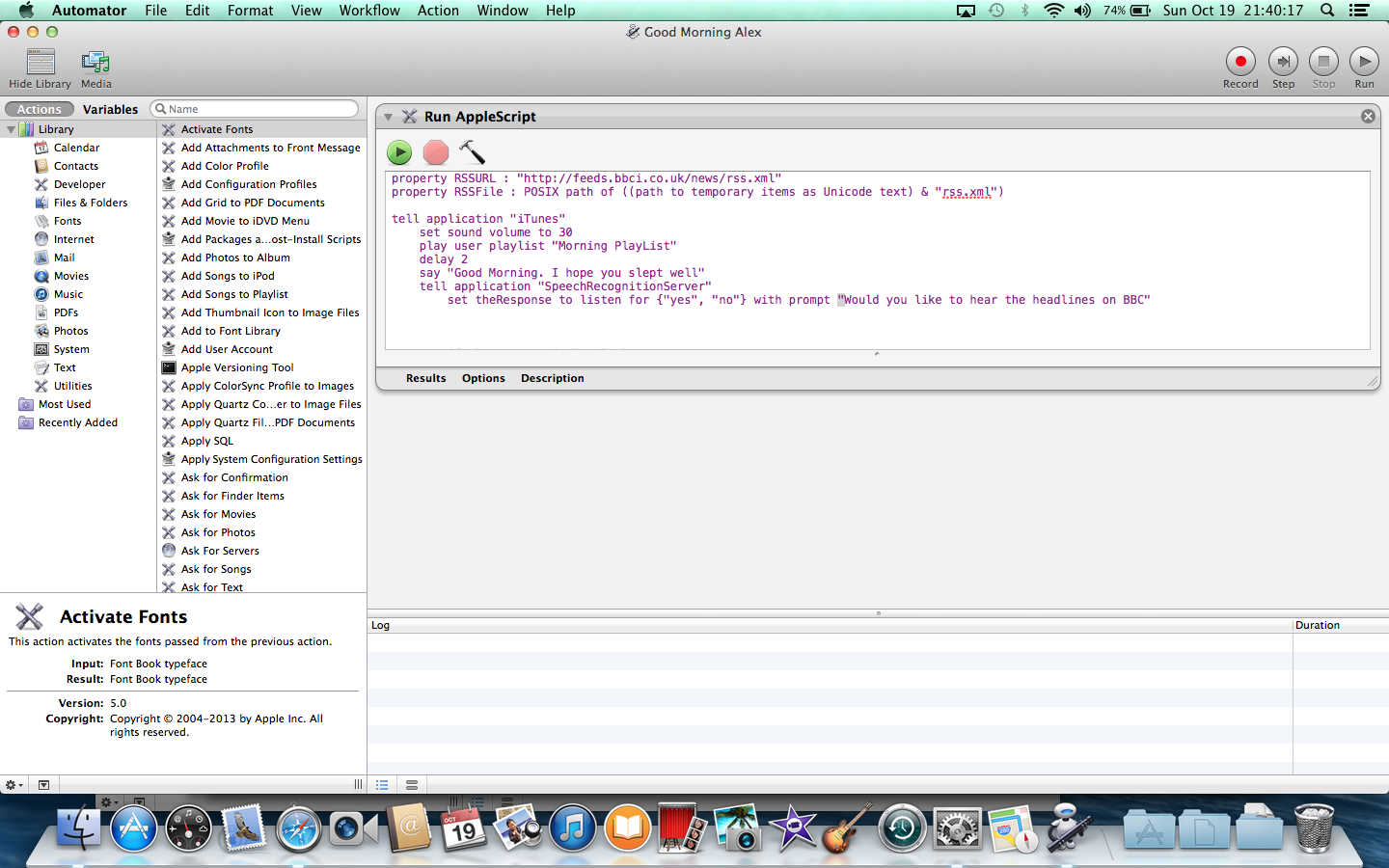Select the Photos category

71,331
